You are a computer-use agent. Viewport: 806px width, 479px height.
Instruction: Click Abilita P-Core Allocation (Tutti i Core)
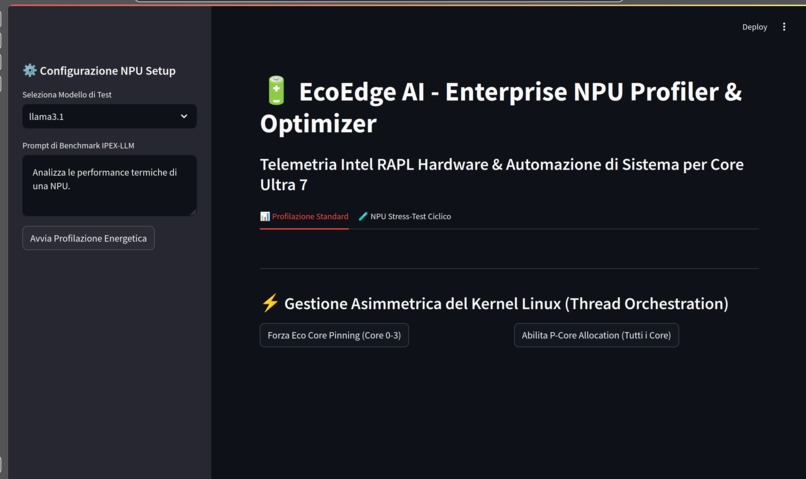click(x=596, y=335)
